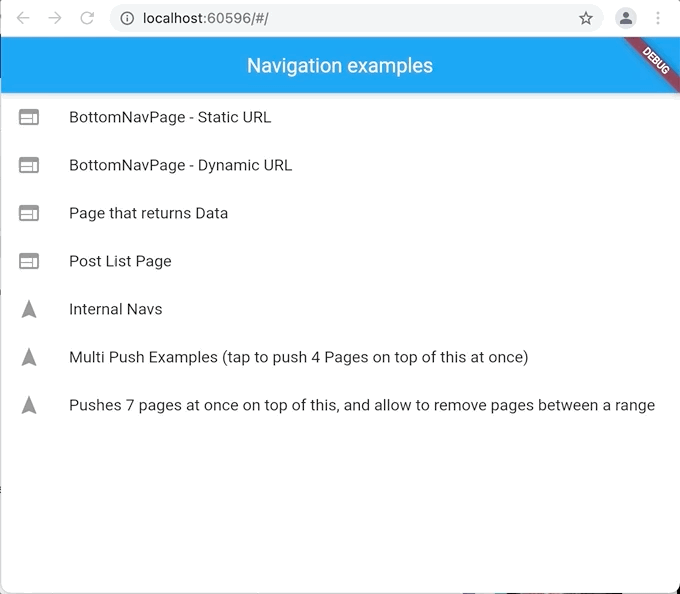Tap Multi Push Examples entry
Viewport: 680px width, 594px height.
(340, 357)
